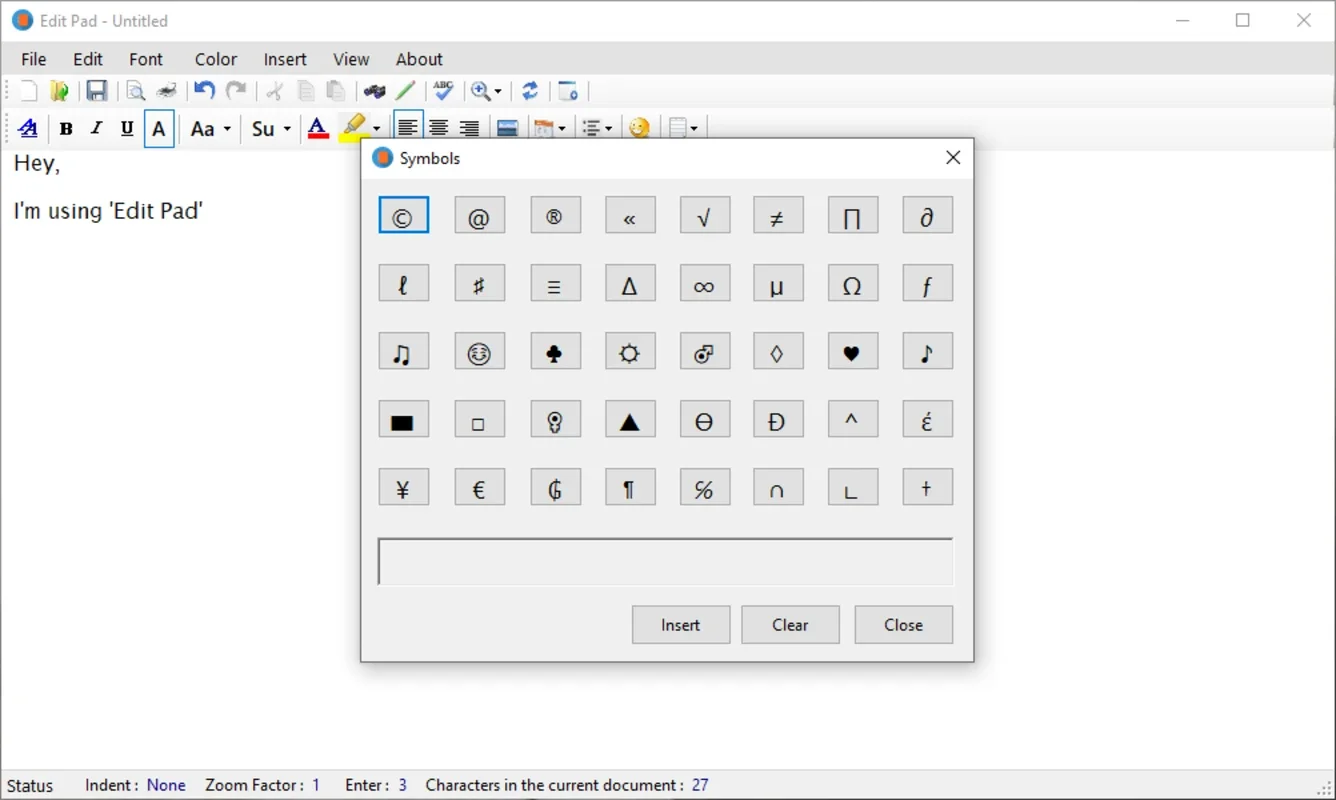This screenshot has width=1336, height=800.
Task: Click the Cut scissors icon
Action: [x=274, y=91]
